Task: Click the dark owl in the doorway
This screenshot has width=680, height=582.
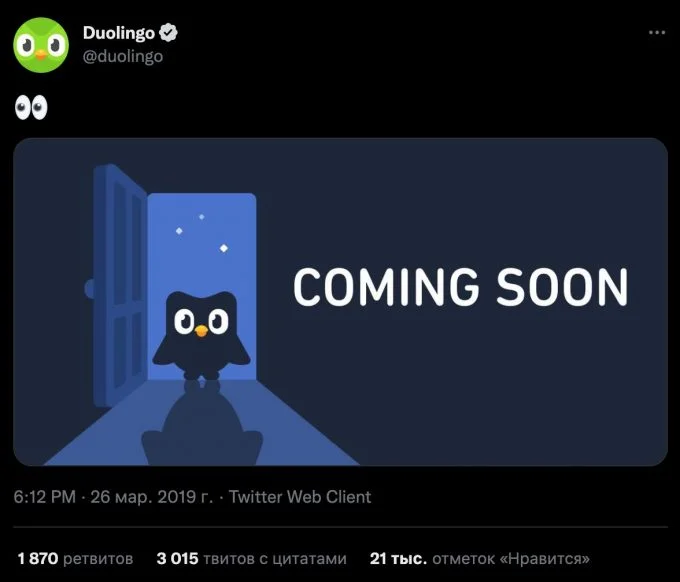Action: (201, 335)
